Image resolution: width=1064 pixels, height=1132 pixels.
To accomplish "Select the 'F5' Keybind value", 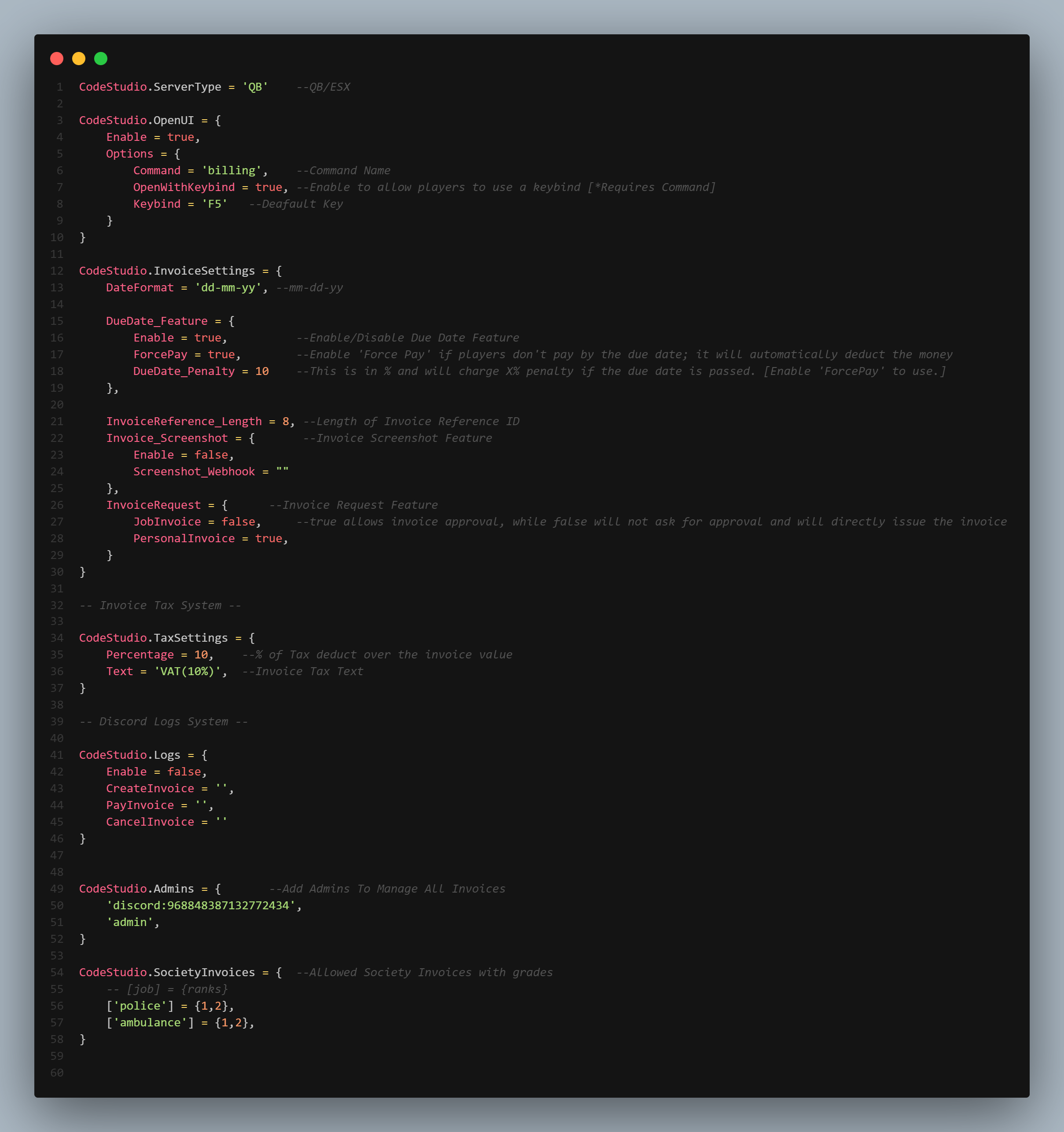I will tap(215, 203).
